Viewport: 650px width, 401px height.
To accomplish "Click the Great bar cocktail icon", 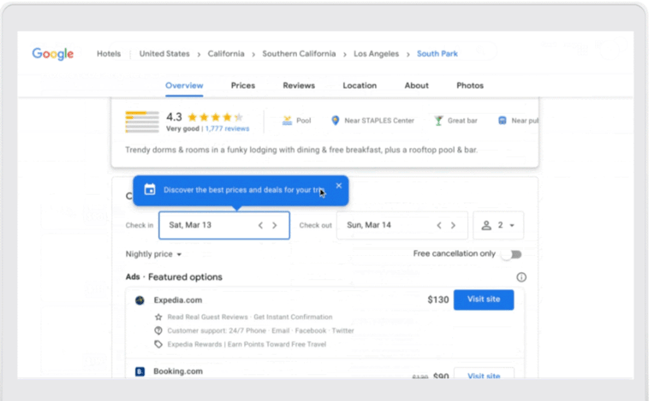I will 437,121.
